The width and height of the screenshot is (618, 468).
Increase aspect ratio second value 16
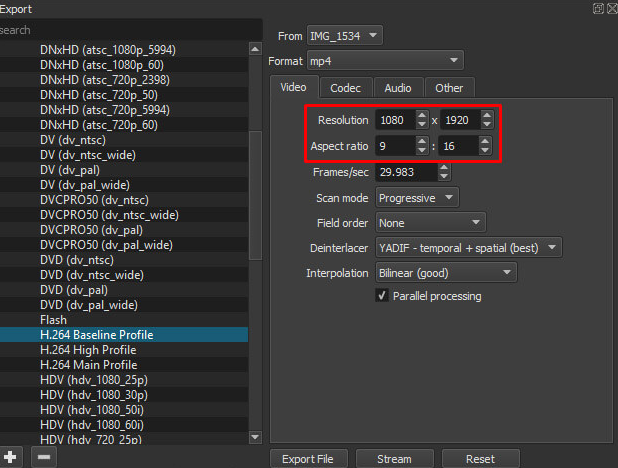(485, 141)
